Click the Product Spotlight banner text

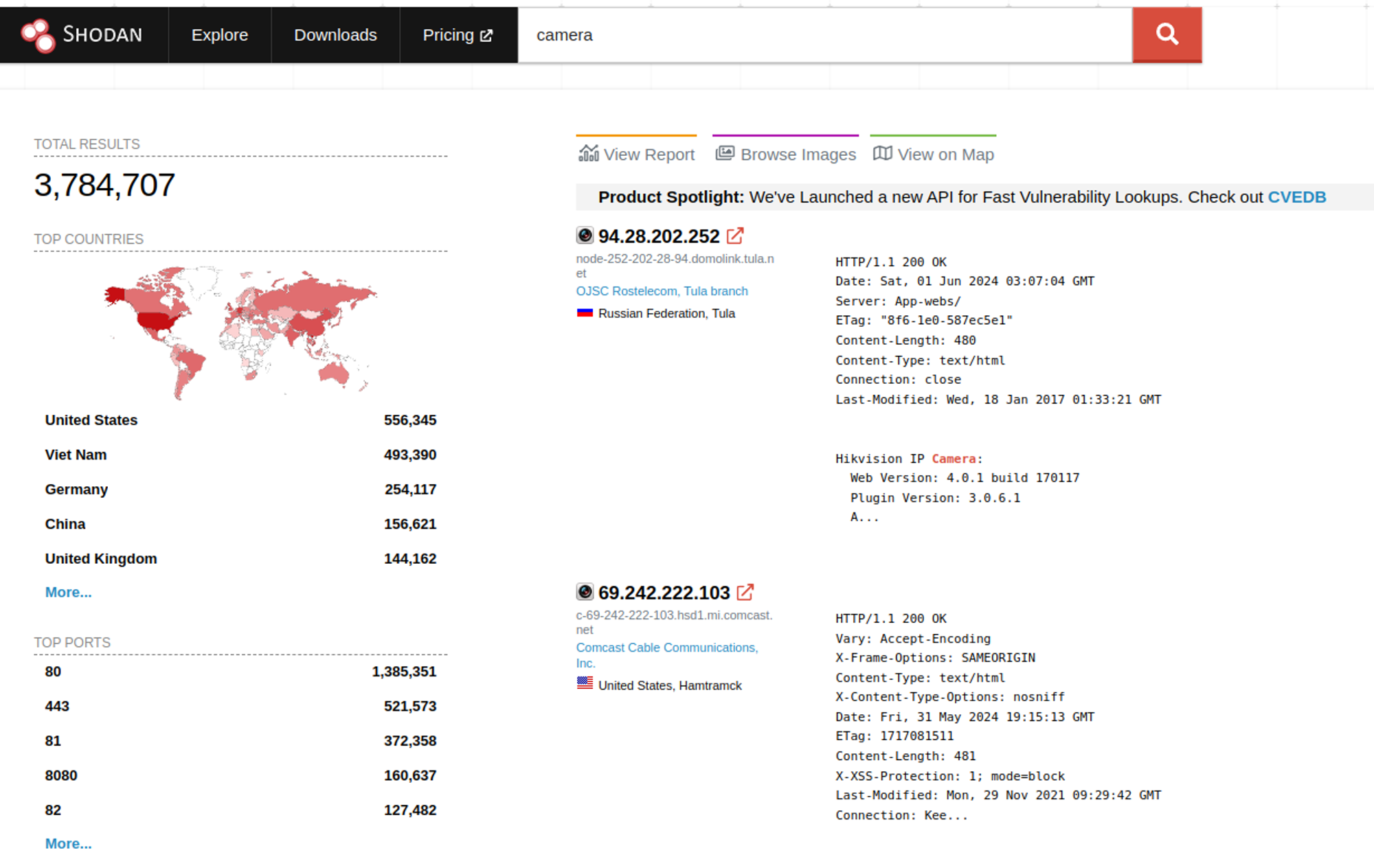[x=962, y=197]
